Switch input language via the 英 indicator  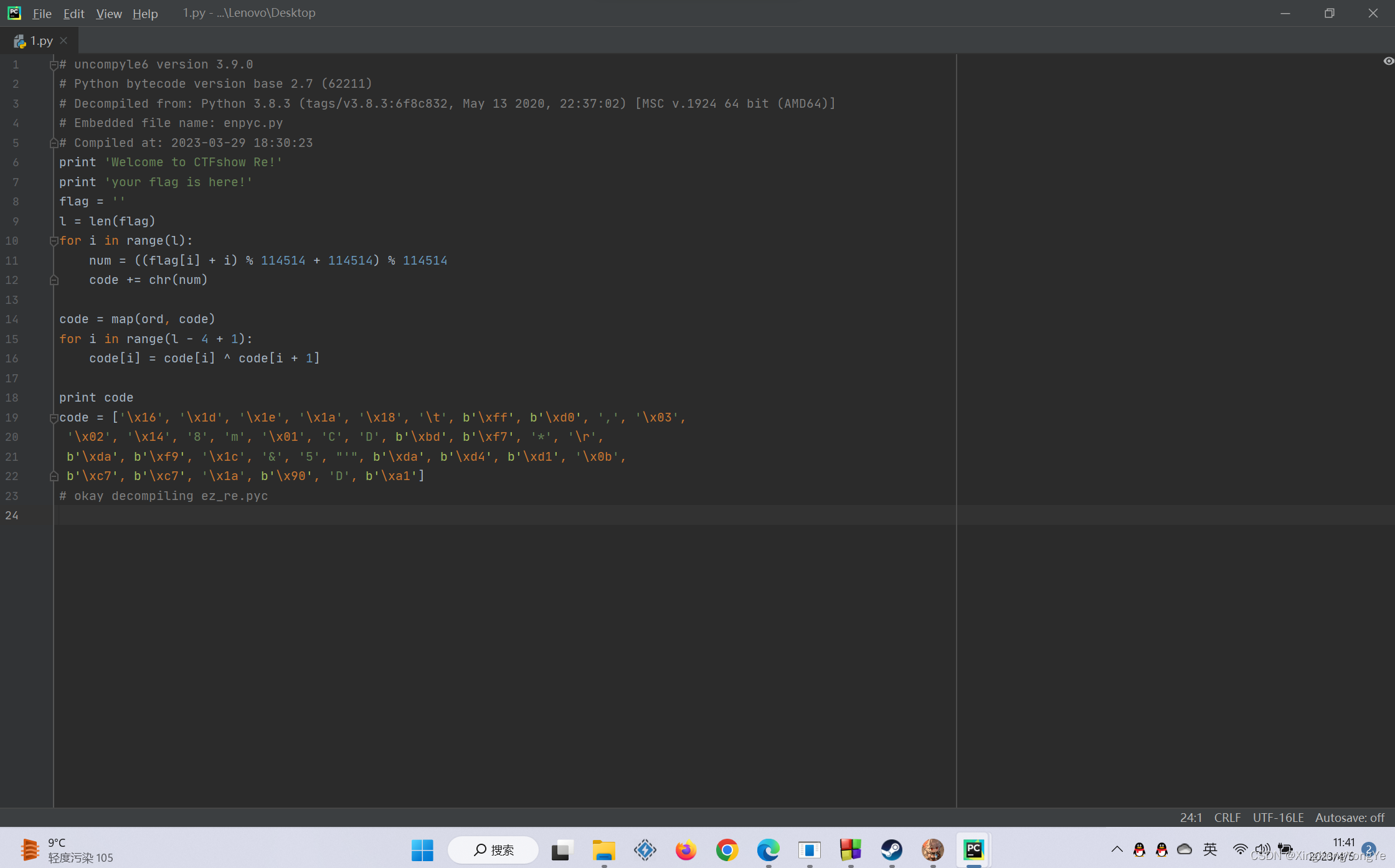[1210, 849]
